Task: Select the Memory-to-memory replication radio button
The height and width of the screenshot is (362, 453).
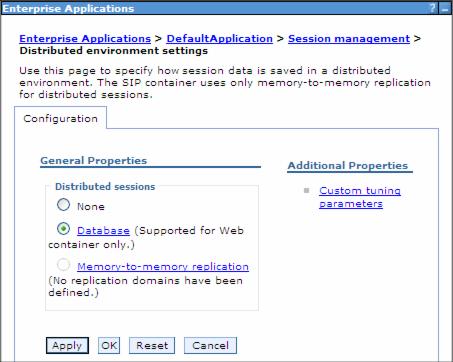Action: pos(63,265)
